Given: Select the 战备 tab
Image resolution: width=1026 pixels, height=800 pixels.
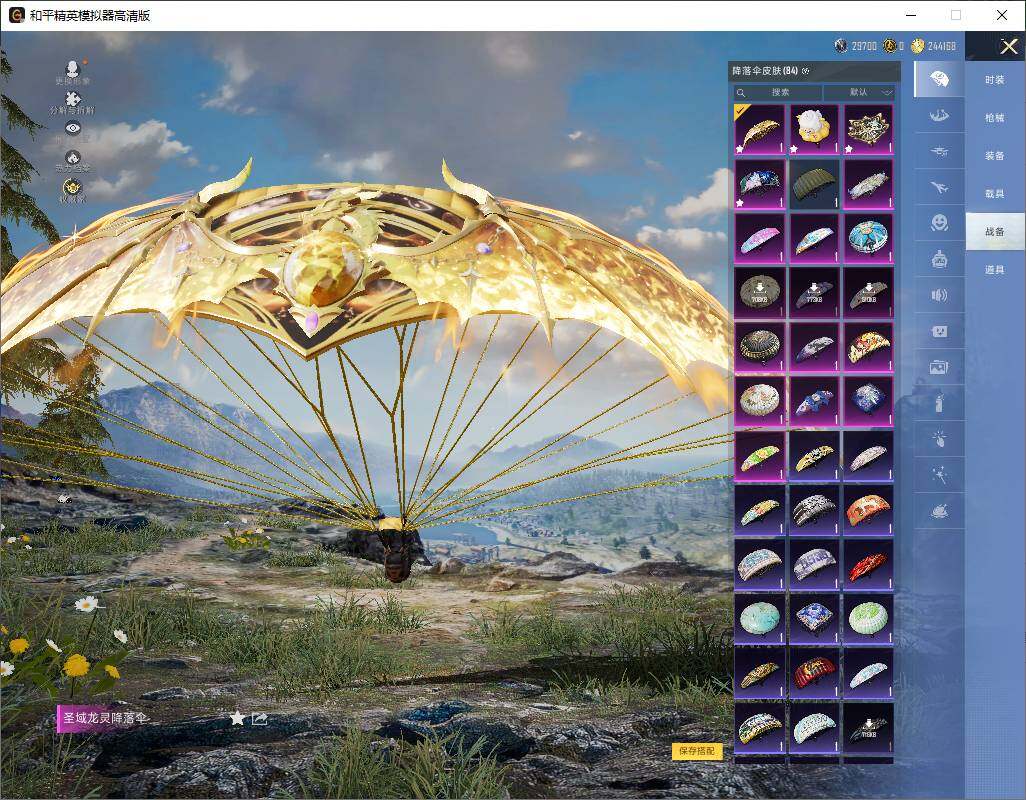Looking at the screenshot, I should pos(995,232).
